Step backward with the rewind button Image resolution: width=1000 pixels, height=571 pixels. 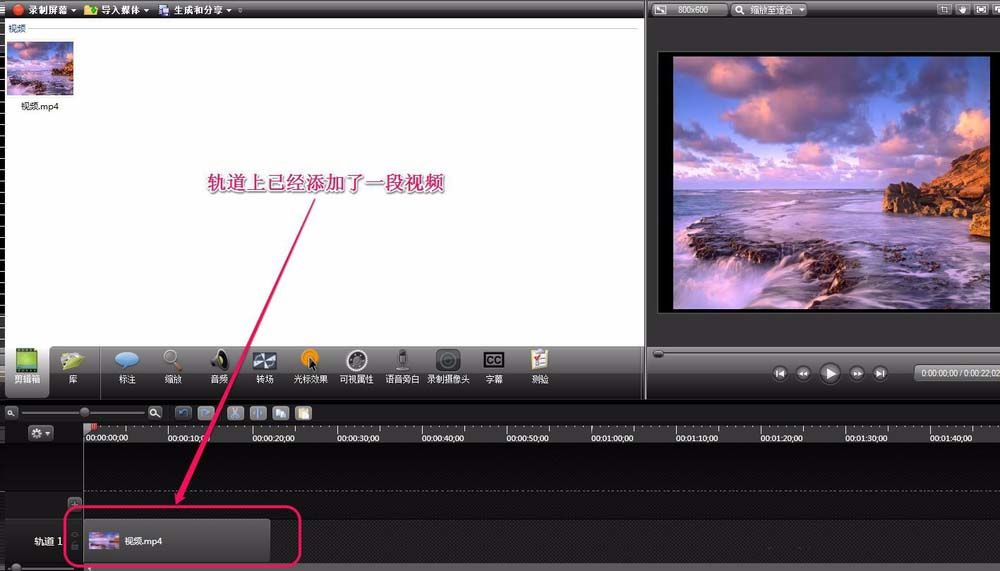[803, 373]
